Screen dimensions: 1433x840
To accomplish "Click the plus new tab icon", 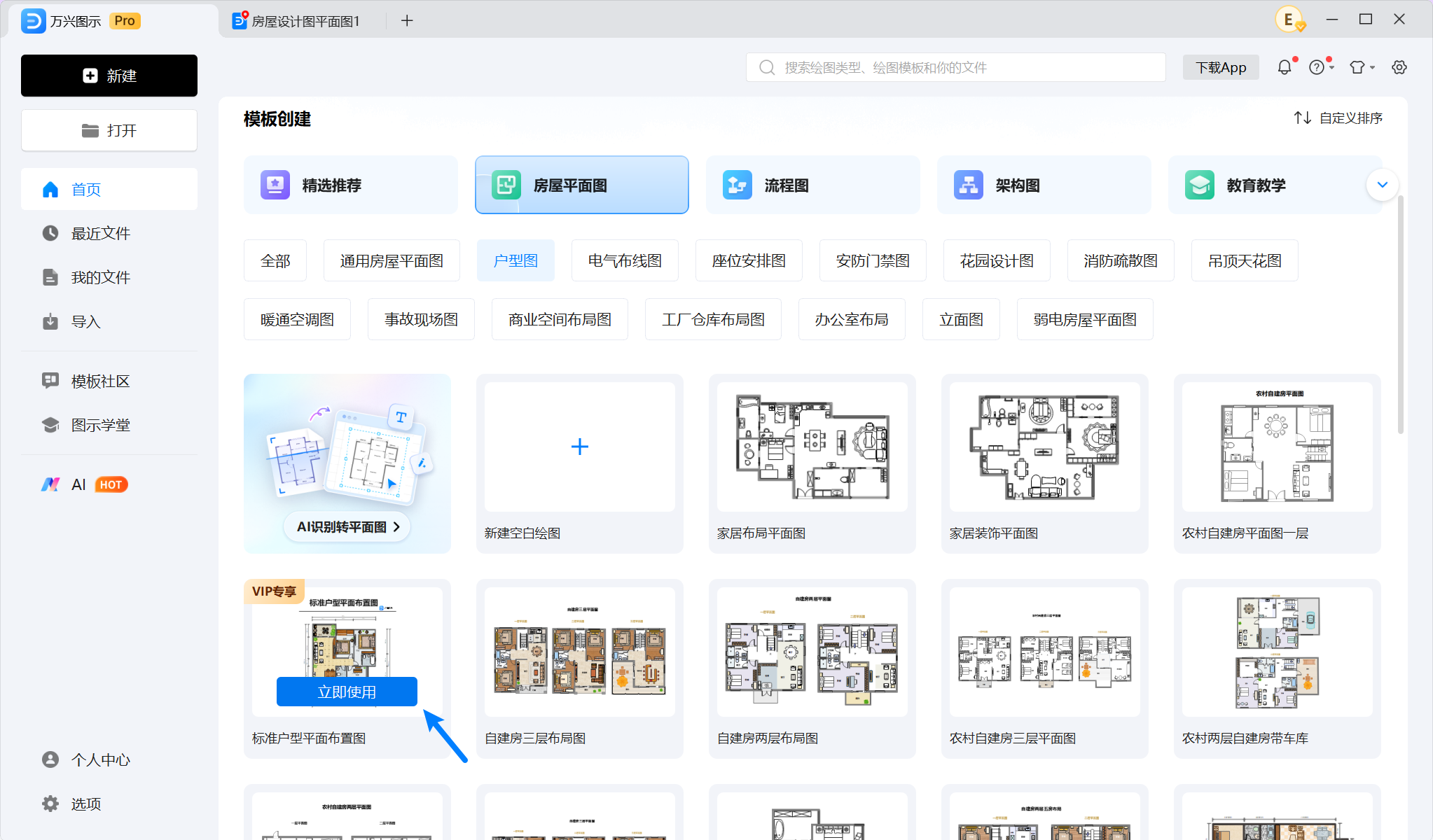I will point(407,21).
